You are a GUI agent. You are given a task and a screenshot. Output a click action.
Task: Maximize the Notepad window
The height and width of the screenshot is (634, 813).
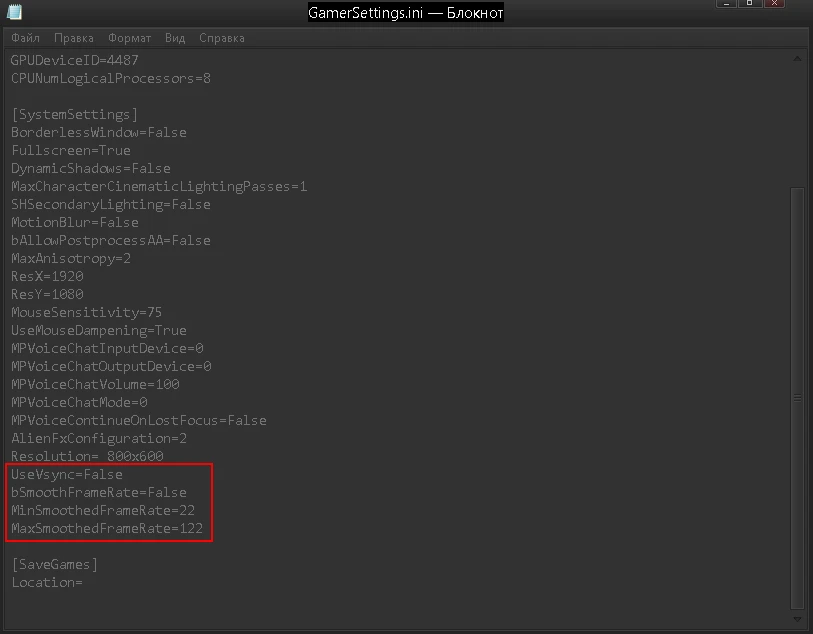tap(749, 4)
